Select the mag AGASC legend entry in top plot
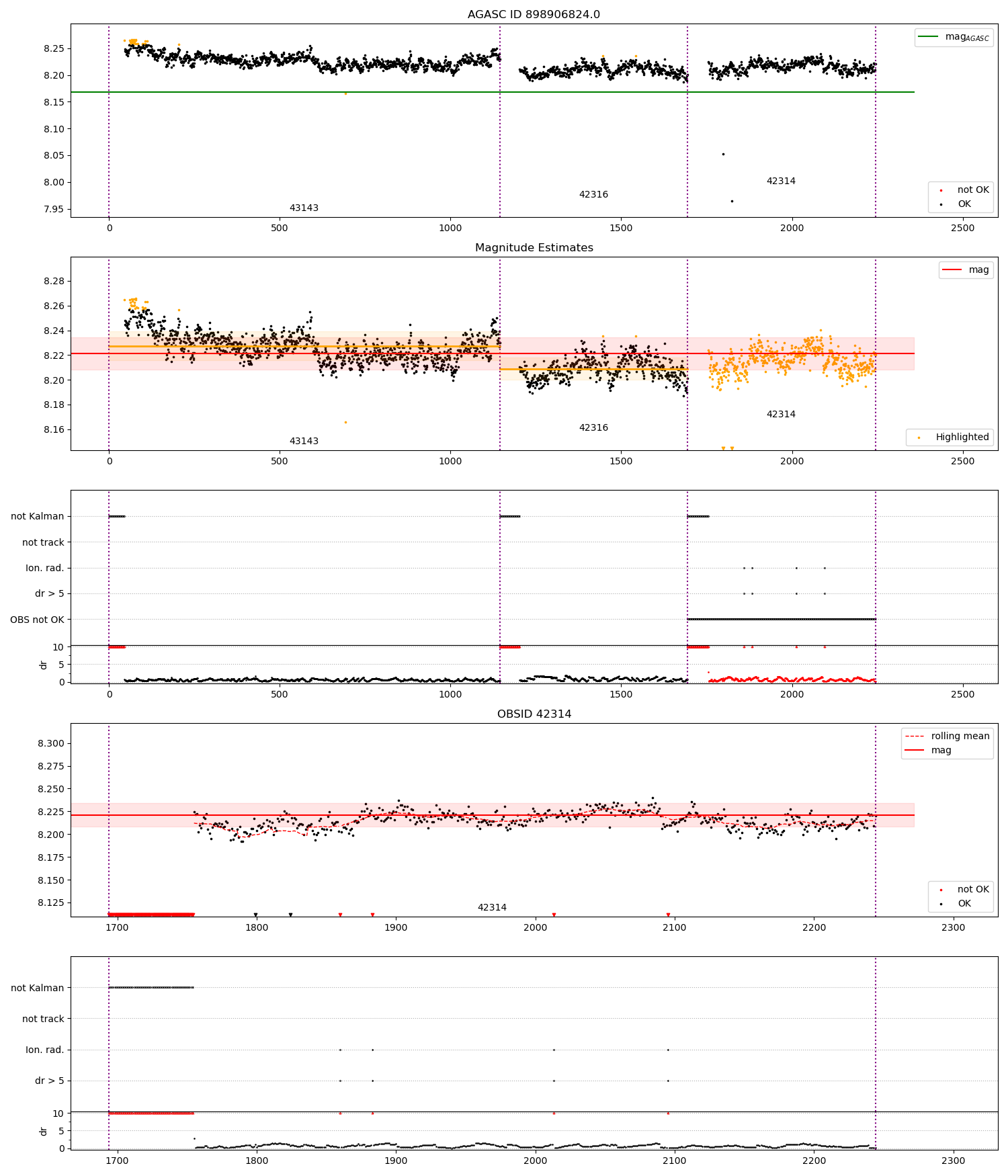This screenshot has width=1008, height=1176. pos(954,37)
